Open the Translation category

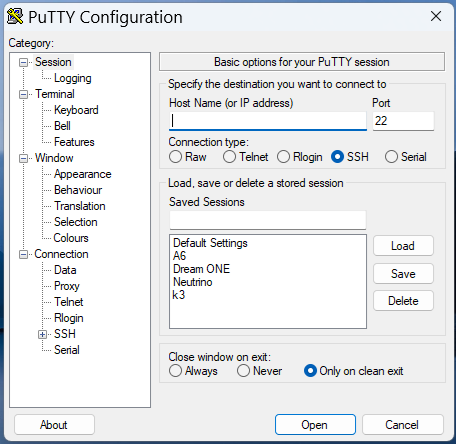[80, 206]
